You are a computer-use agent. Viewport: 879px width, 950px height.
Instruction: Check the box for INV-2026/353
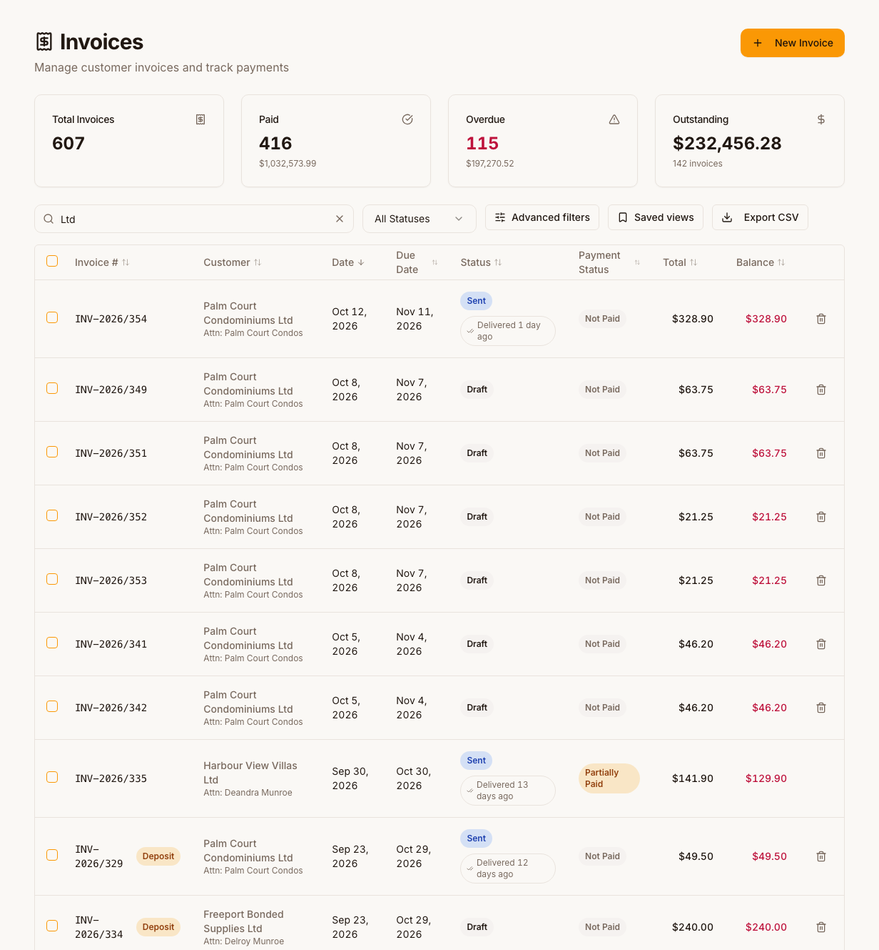tap(52, 579)
